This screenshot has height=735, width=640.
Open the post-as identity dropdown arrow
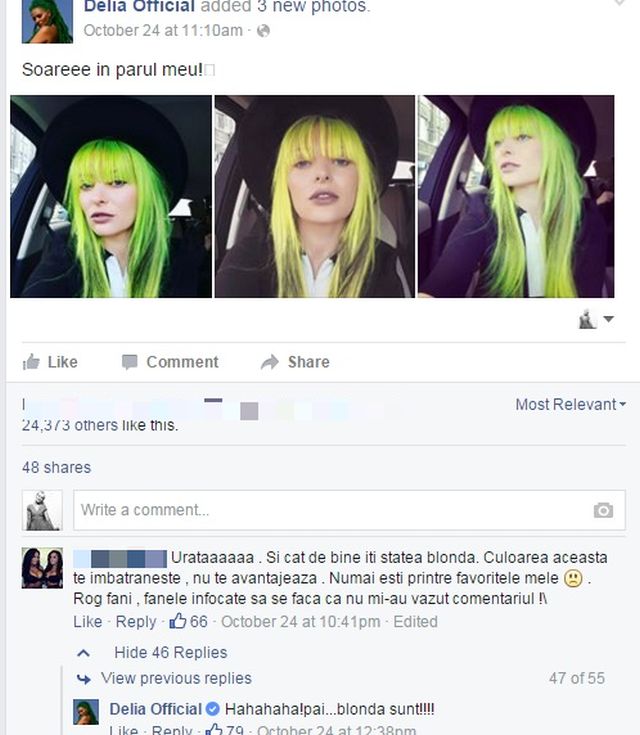pos(609,319)
